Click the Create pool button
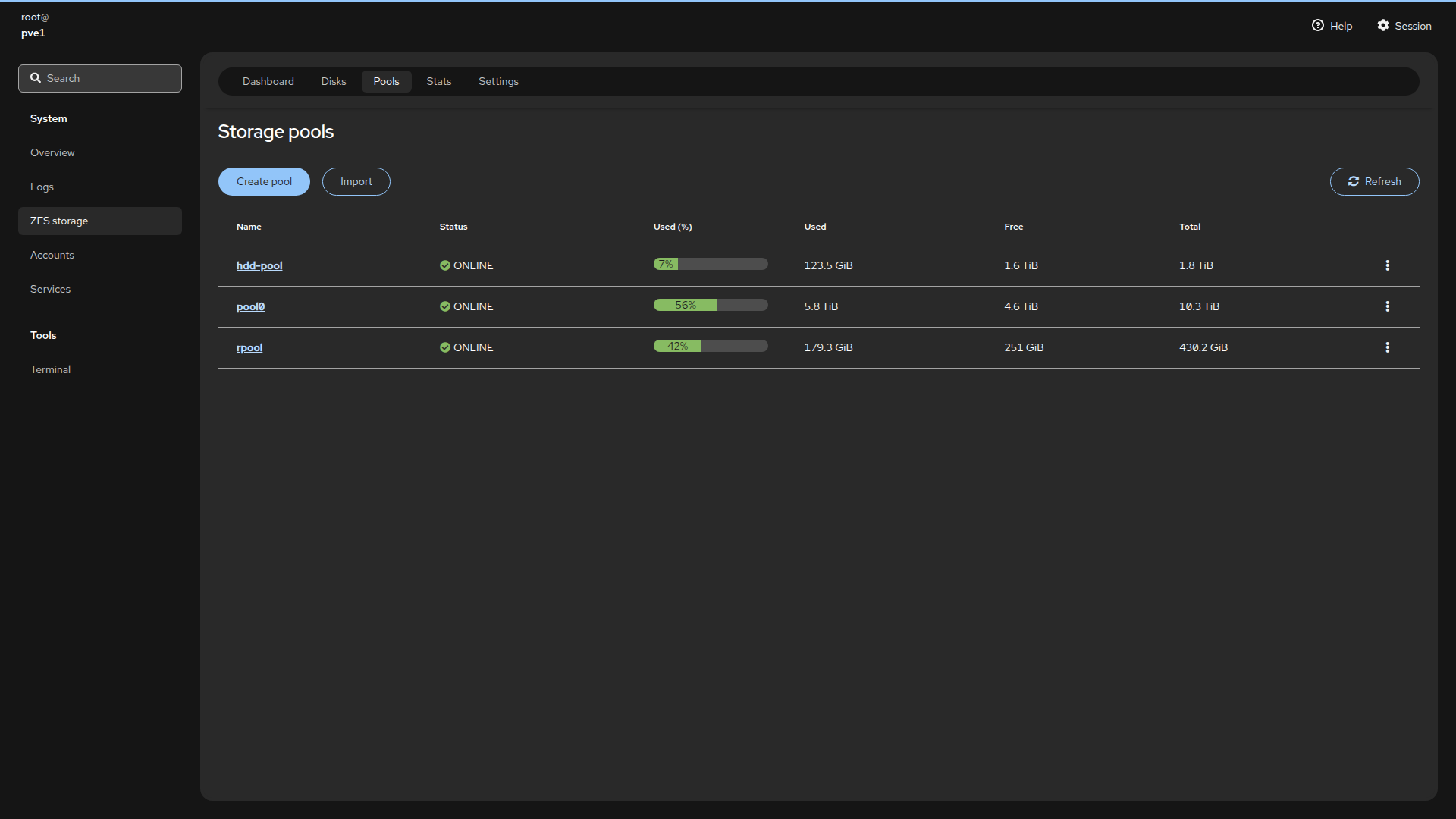This screenshot has height=819, width=1456. 264,181
